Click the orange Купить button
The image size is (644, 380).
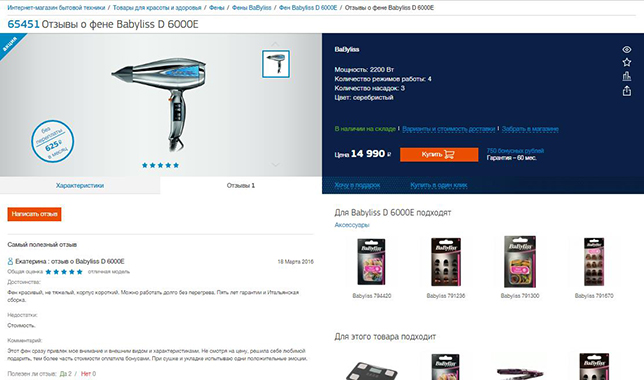click(x=439, y=154)
